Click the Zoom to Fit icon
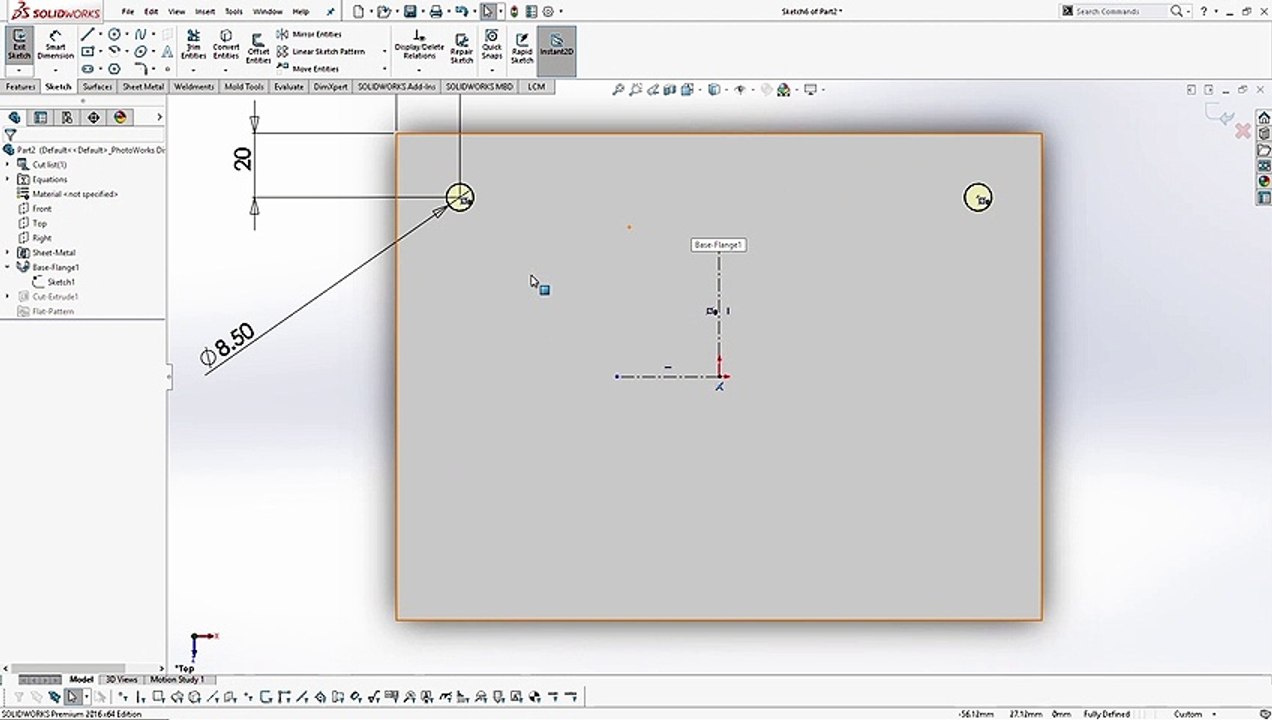The image size is (1272, 720). coord(619,89)
